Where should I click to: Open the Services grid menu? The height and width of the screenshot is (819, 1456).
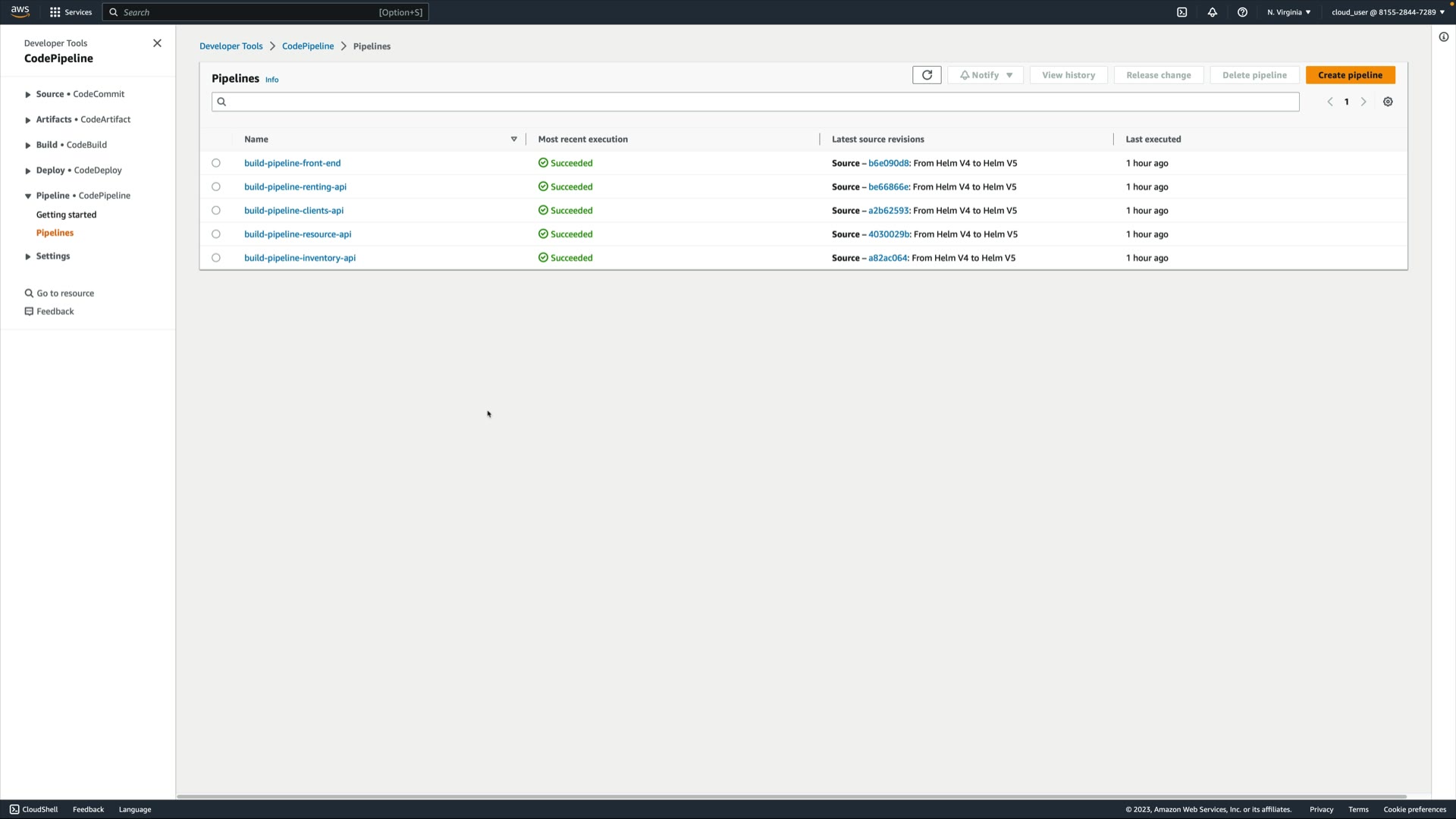click(70, 12)
